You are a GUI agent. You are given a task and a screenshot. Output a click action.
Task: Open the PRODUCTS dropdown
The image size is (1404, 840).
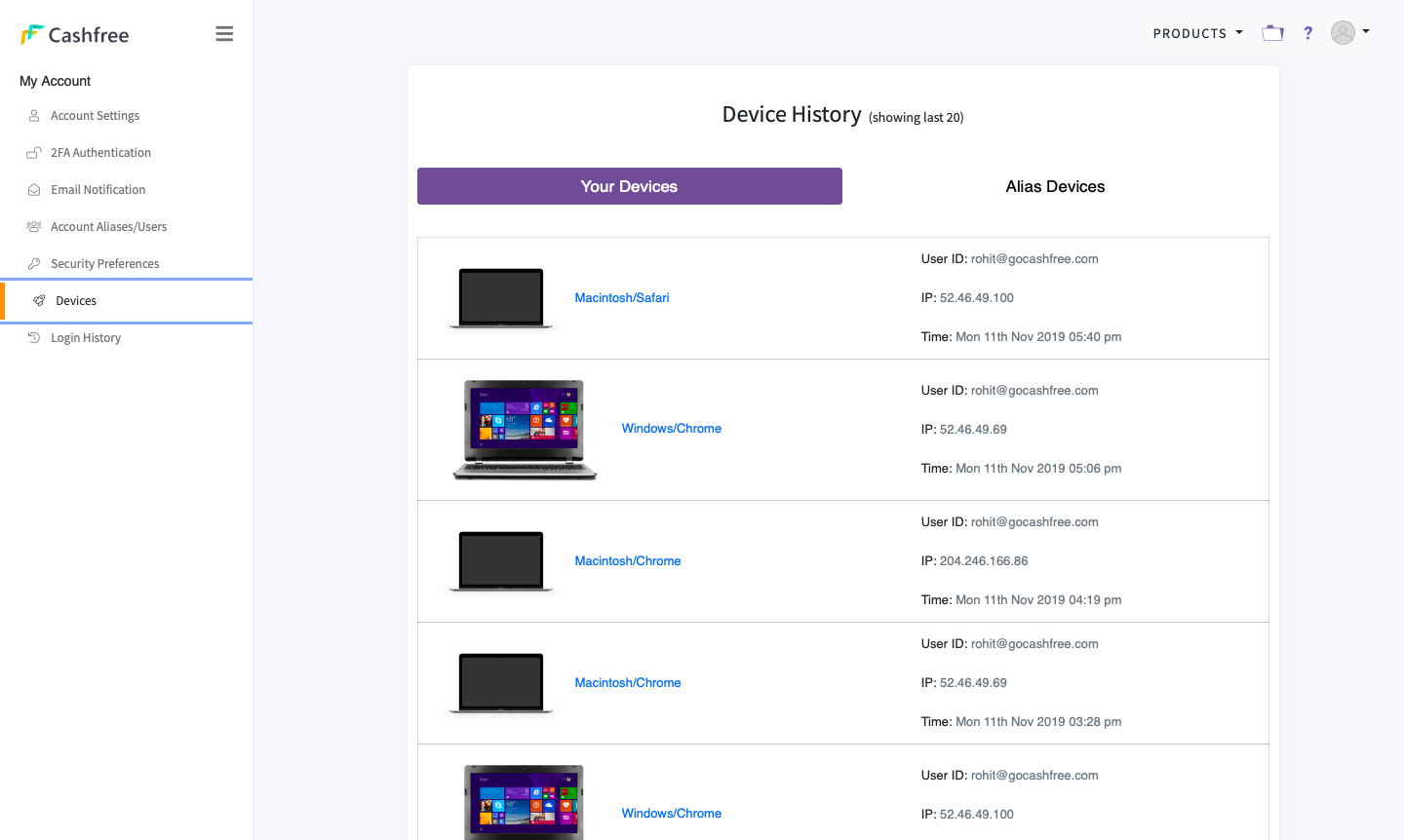pos(1197,33)
